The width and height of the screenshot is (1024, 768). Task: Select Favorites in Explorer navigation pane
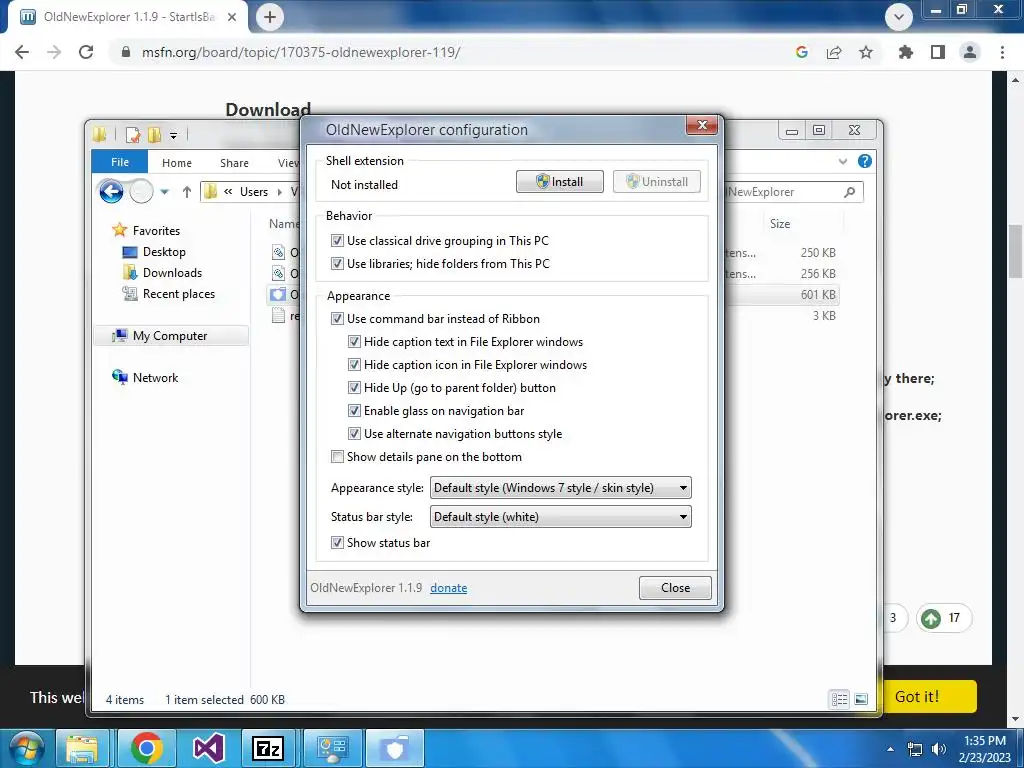pos(146,231)
